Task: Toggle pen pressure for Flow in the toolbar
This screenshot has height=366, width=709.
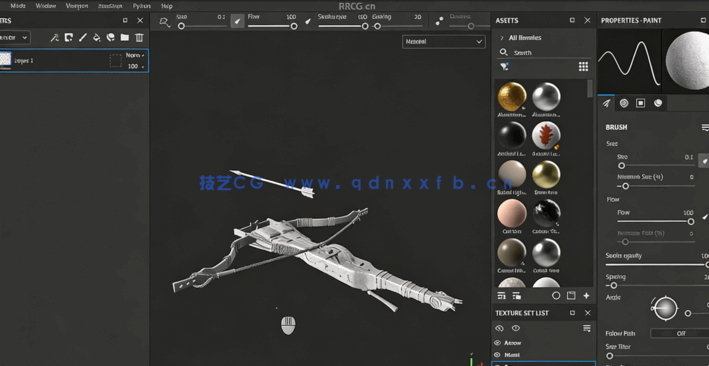Action: [308, 21]
